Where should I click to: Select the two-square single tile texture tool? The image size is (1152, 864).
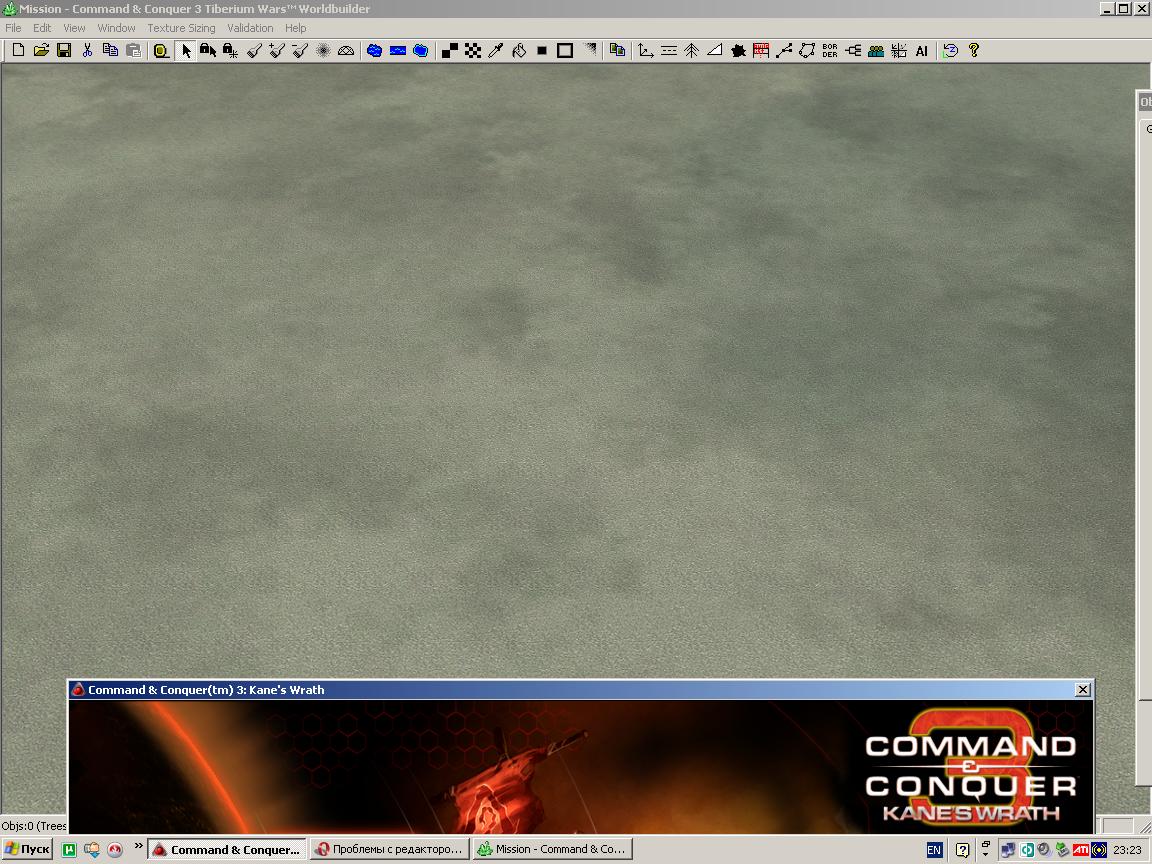450,50
